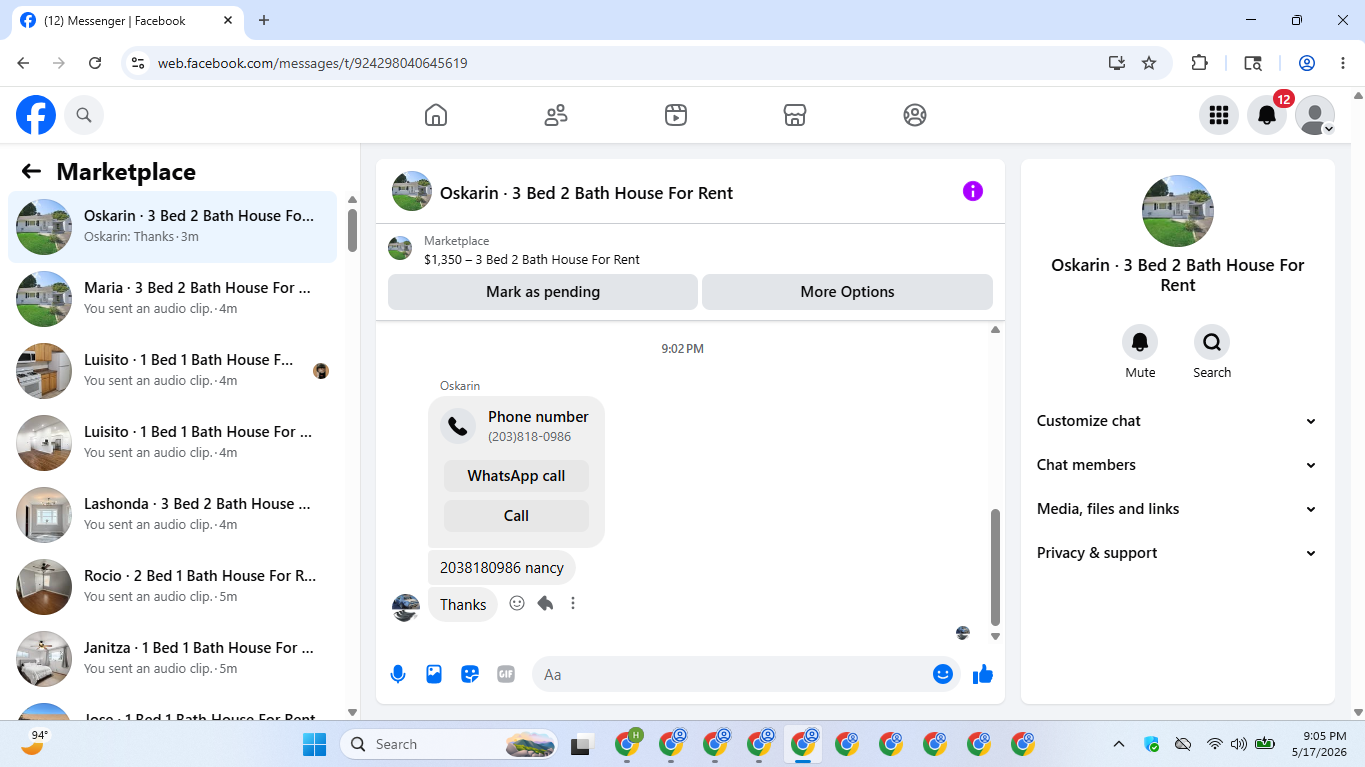Click Oskarin's large listing photo in sidebar
Viewport: 1365px width, 767px height.
[x=1178, y=211]
